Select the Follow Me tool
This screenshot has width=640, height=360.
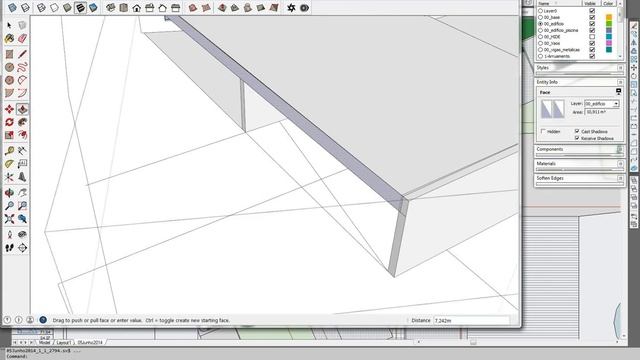click(22, 122)
